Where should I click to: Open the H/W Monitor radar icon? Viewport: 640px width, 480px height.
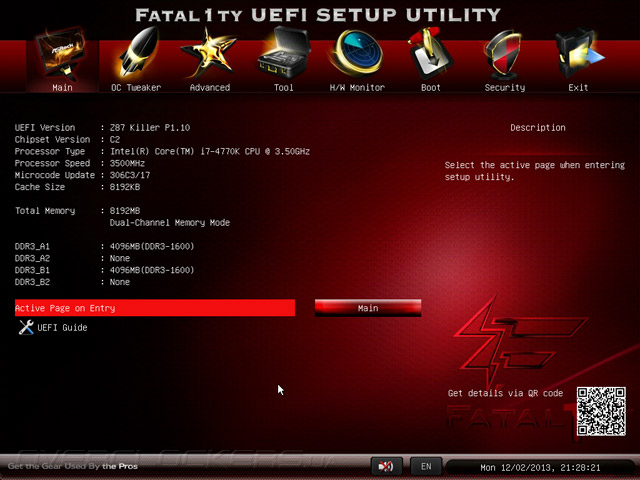[x=356, y=53]
